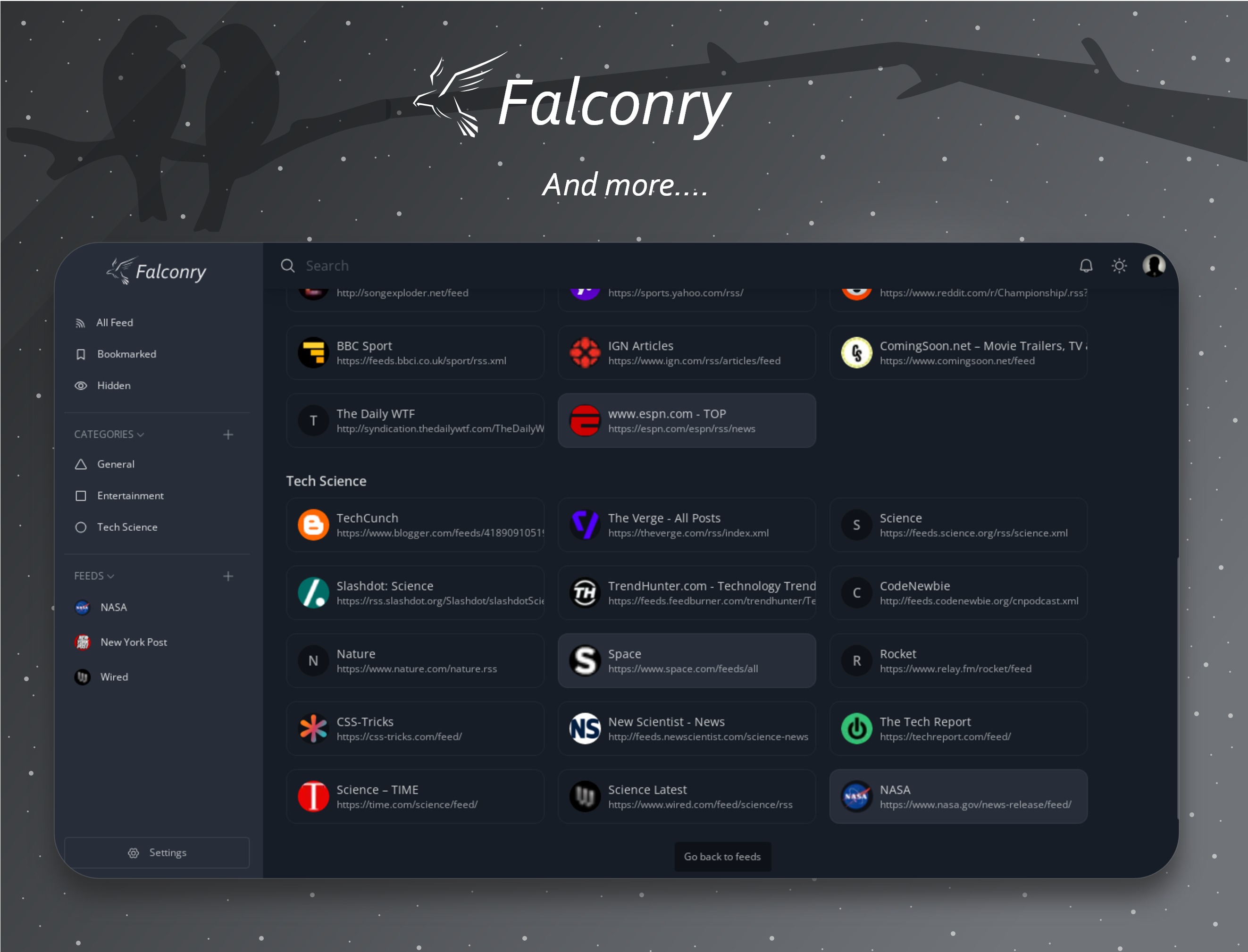Click The Verge feed icon

coord(585,525)
